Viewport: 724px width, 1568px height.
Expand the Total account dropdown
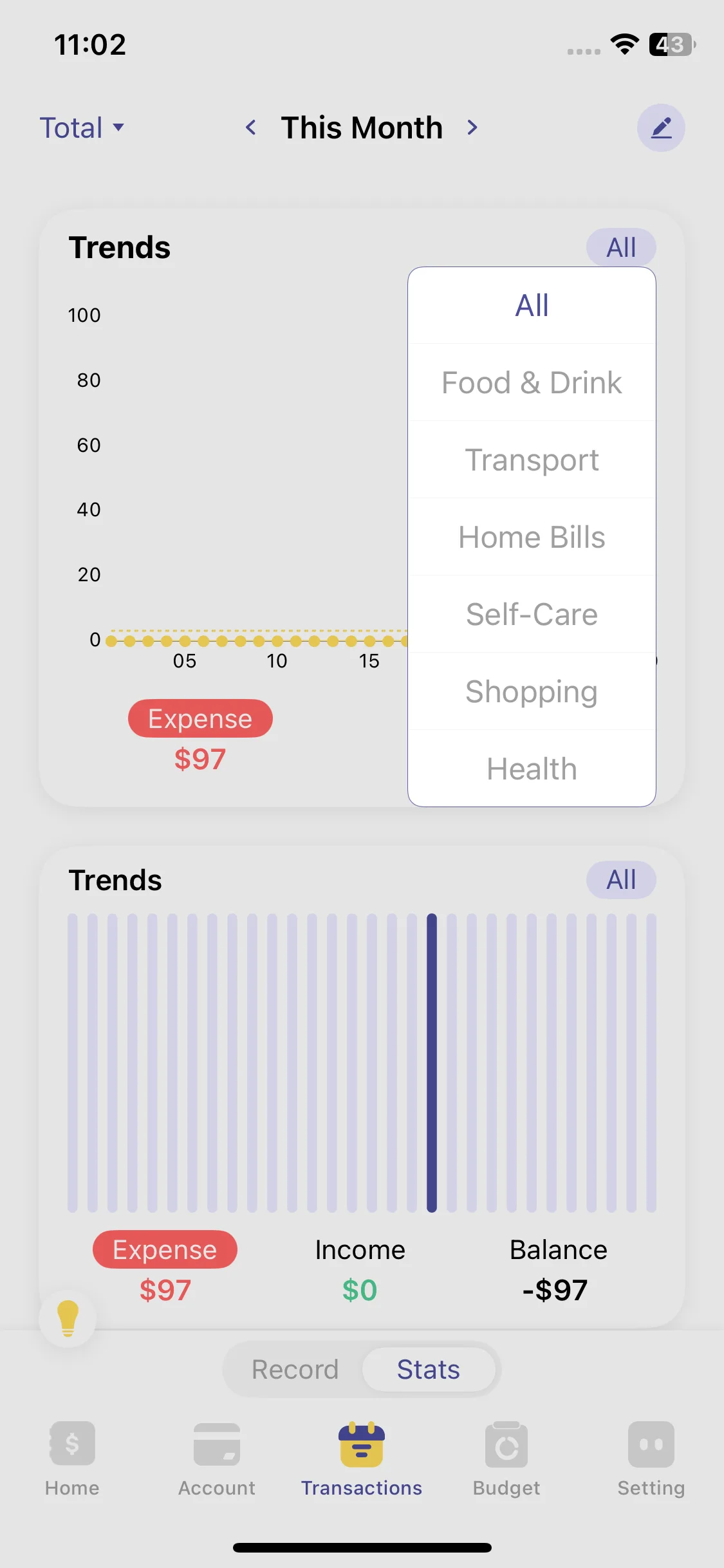coord(82,127)
